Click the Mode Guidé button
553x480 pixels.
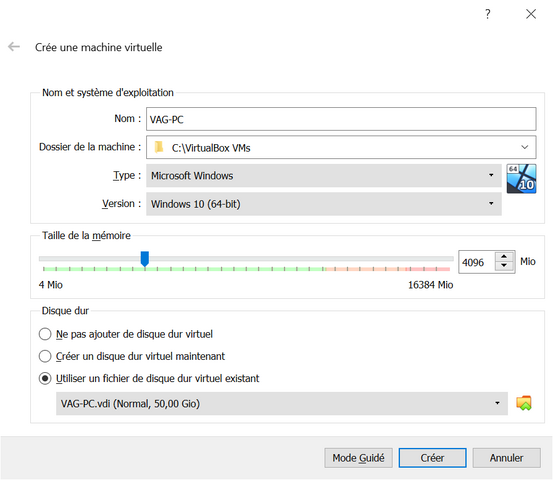click(358, 458)
